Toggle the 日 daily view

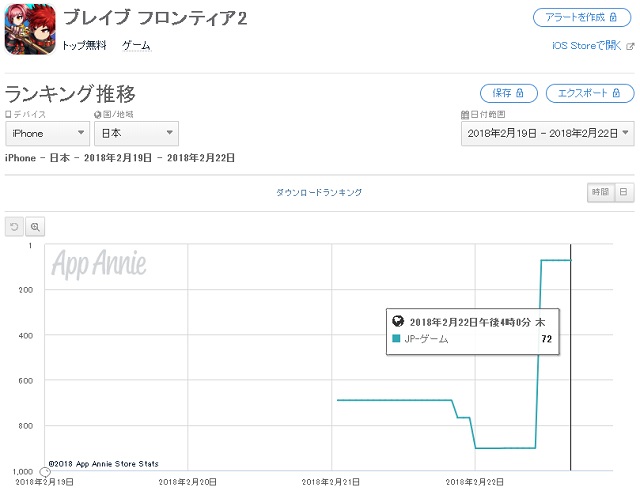point(623,192)
